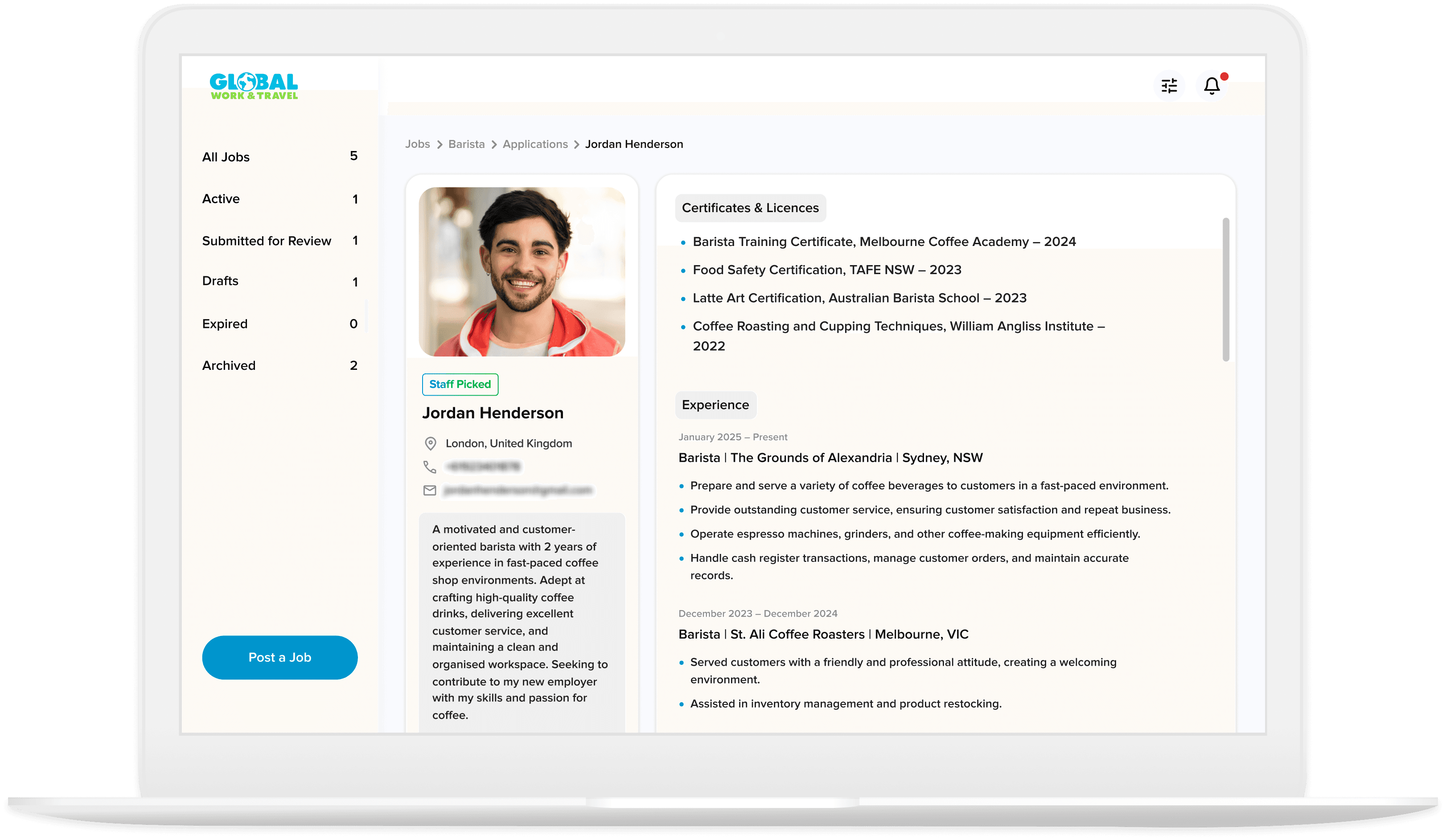Show Submitted for Review jobs
Viewport: 1446px width, 840px height.
(x=266, y=241)
